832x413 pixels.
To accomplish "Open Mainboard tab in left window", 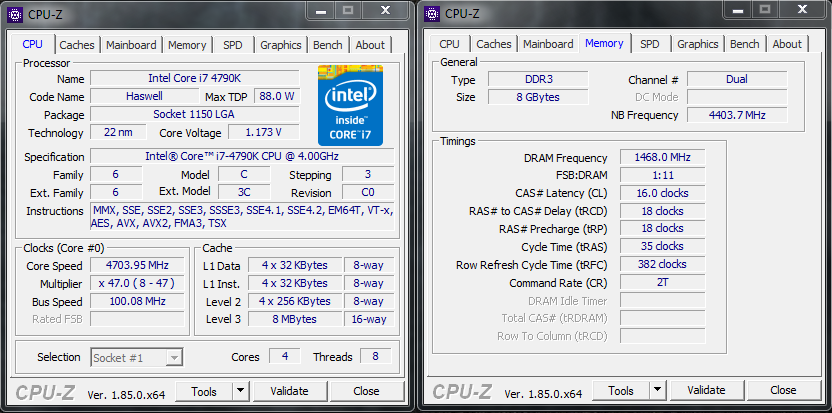I will 131,45.
